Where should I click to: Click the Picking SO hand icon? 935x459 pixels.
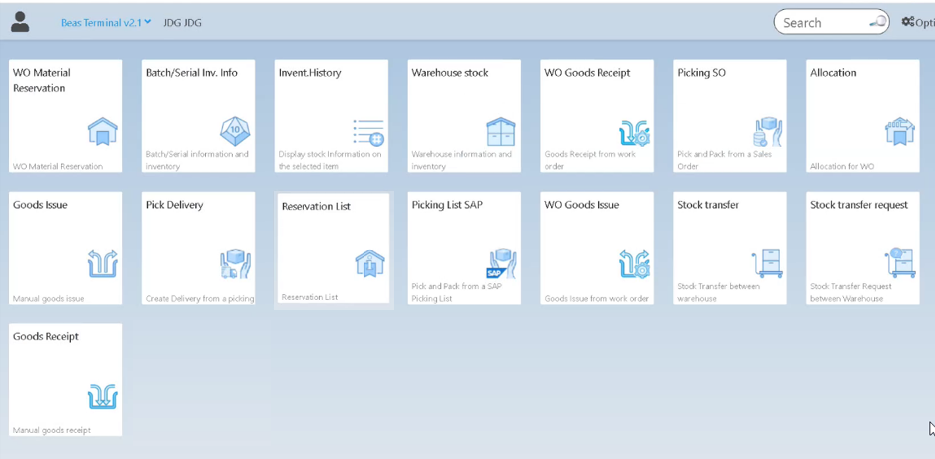[x=767, y=132]
